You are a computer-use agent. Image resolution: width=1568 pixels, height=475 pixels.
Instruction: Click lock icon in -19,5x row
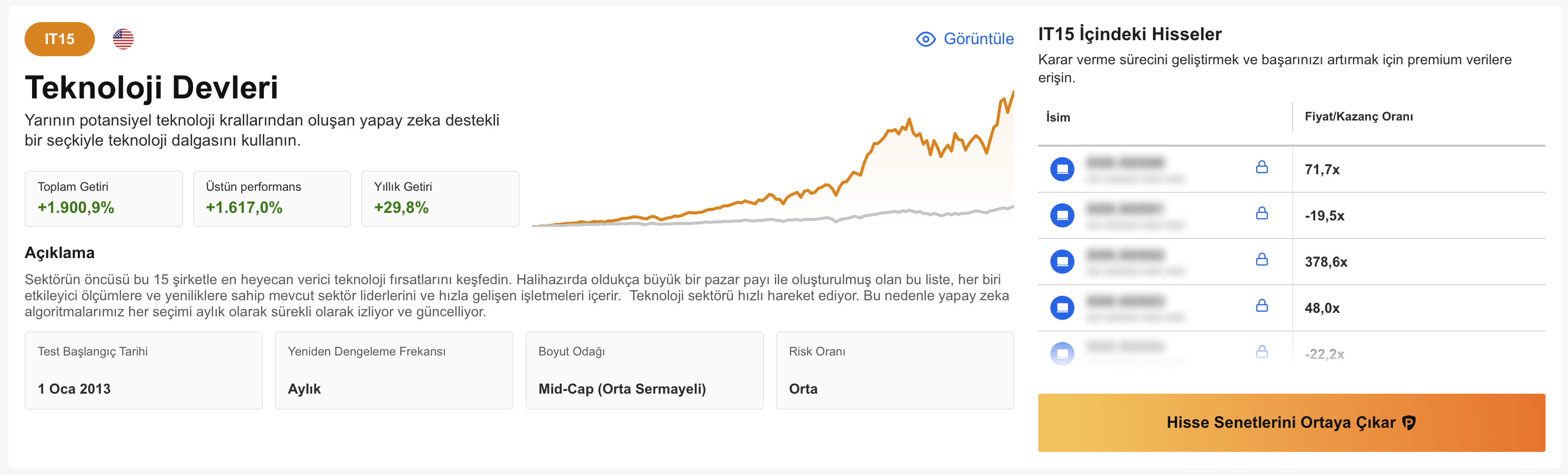1261,213
